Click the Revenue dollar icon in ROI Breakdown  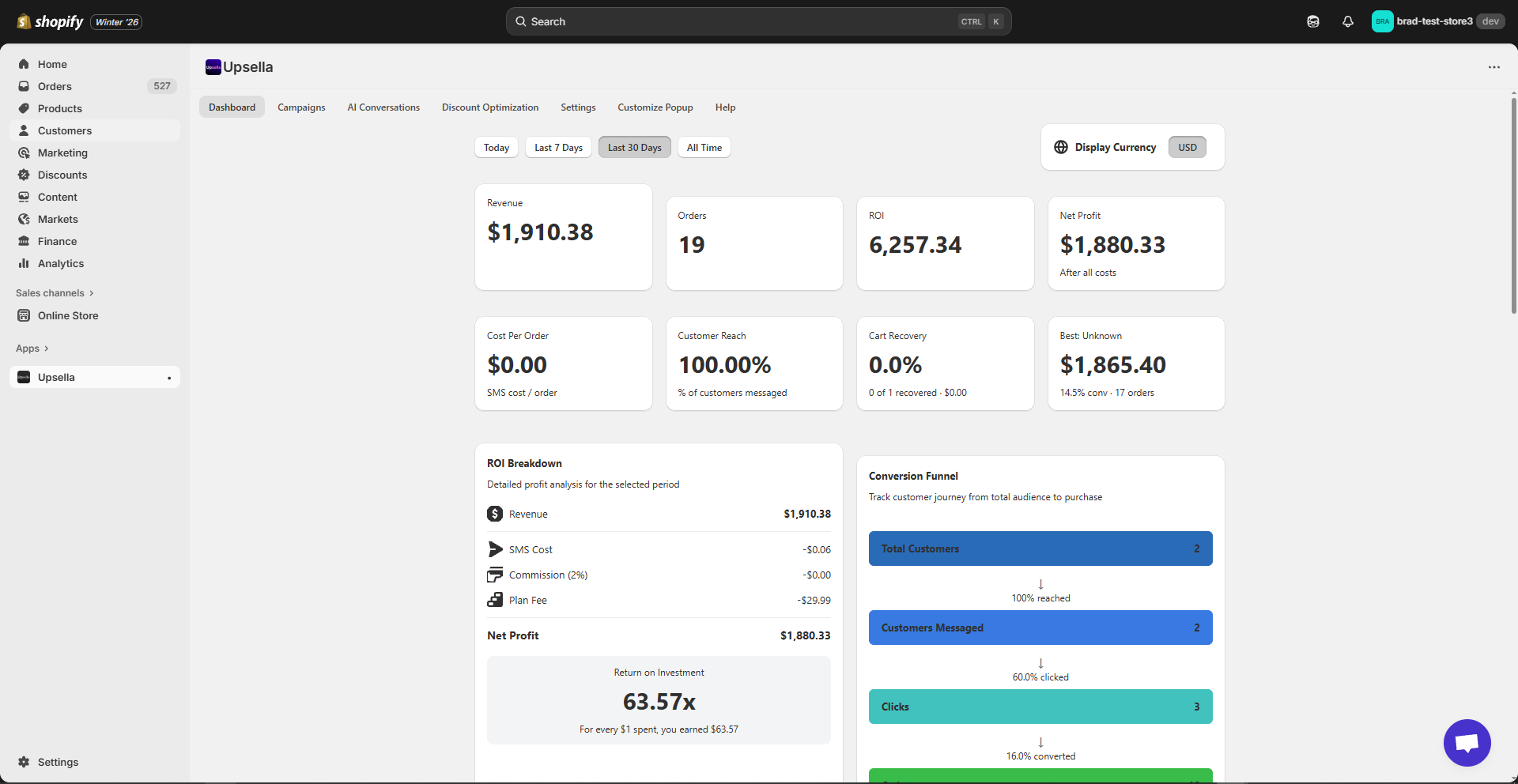(495, 514)
